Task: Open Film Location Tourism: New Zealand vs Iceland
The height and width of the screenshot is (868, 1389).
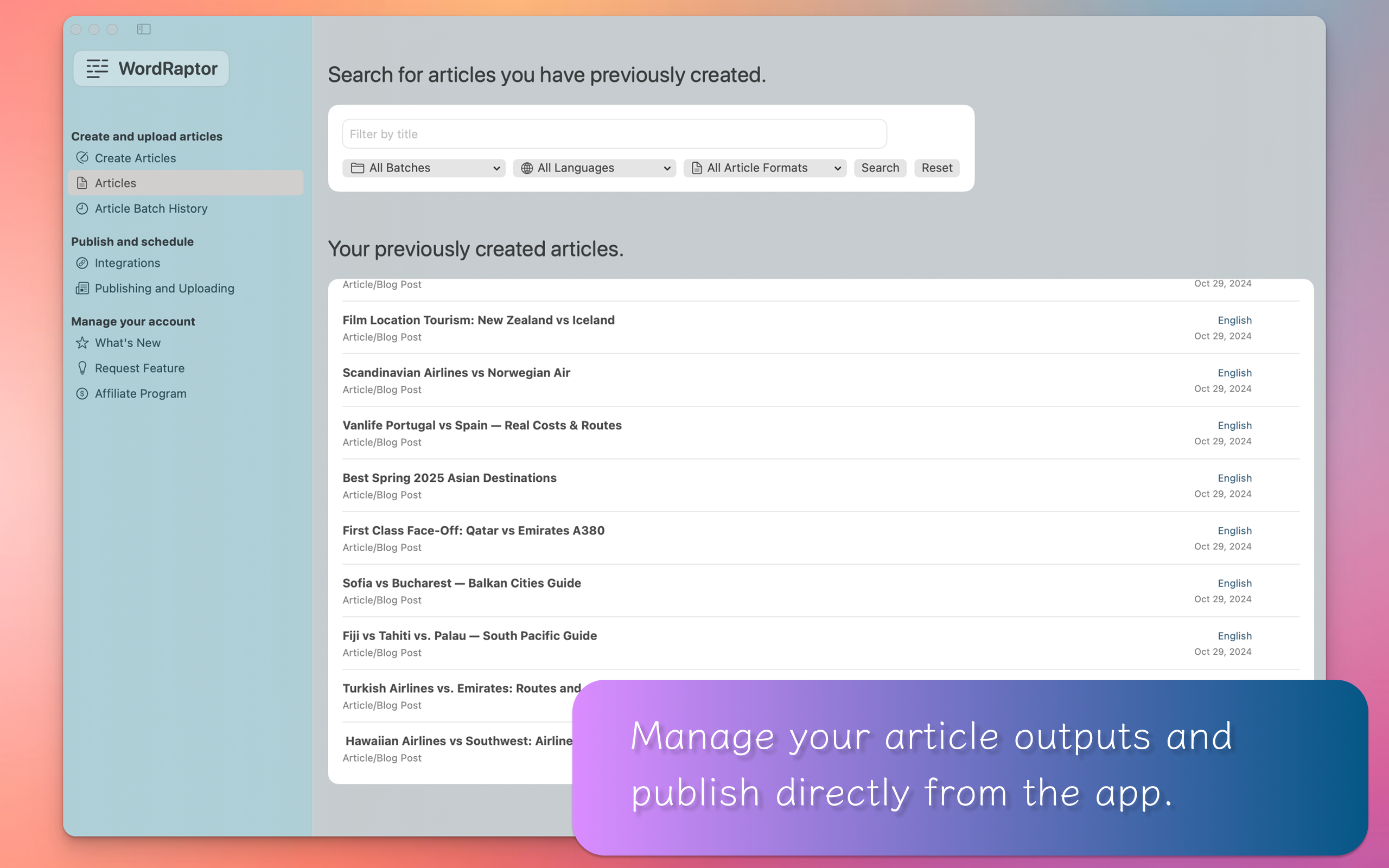Action: 478,320
